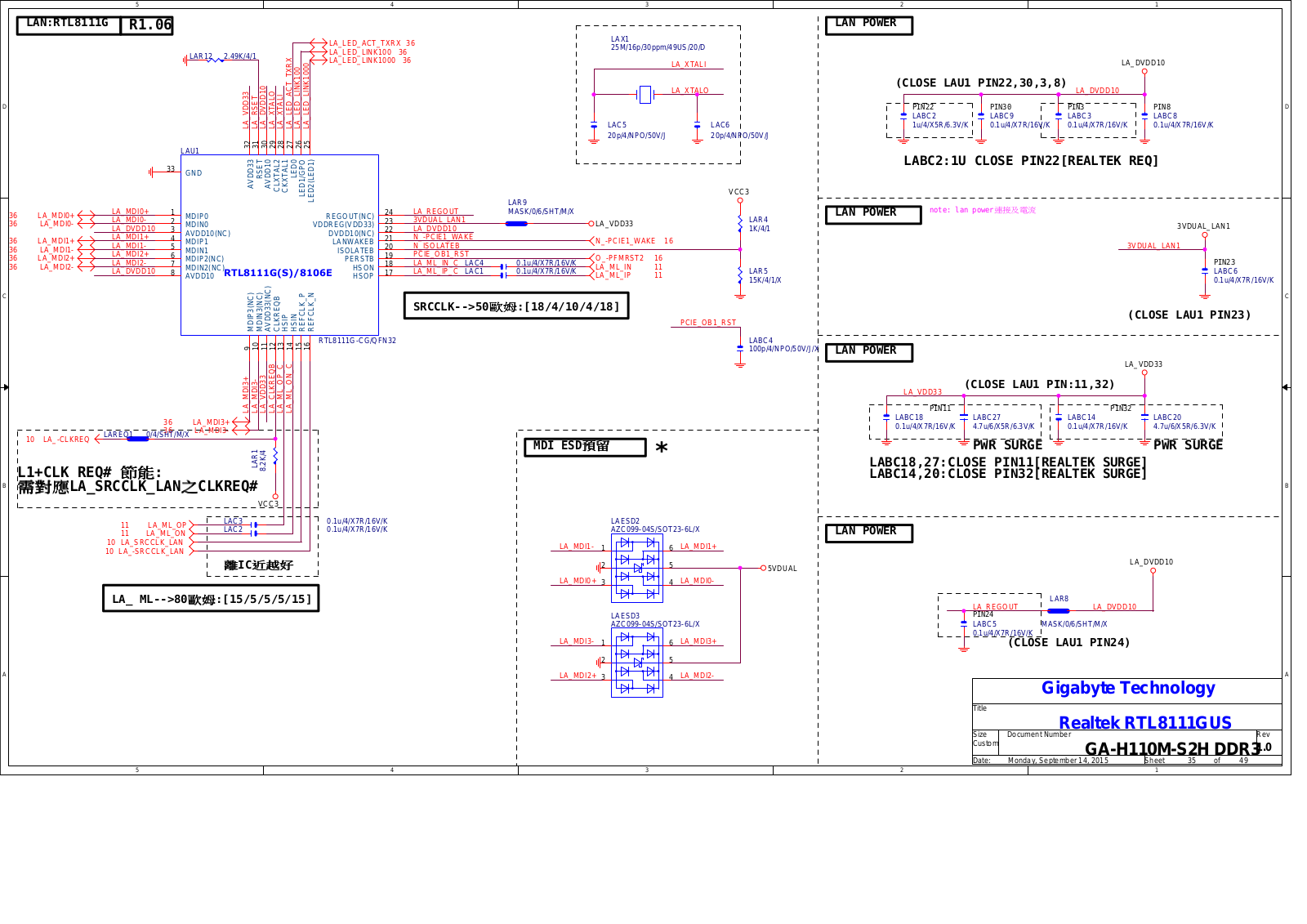Click the LA_LED_LINK100 36 off-page label

368,52
